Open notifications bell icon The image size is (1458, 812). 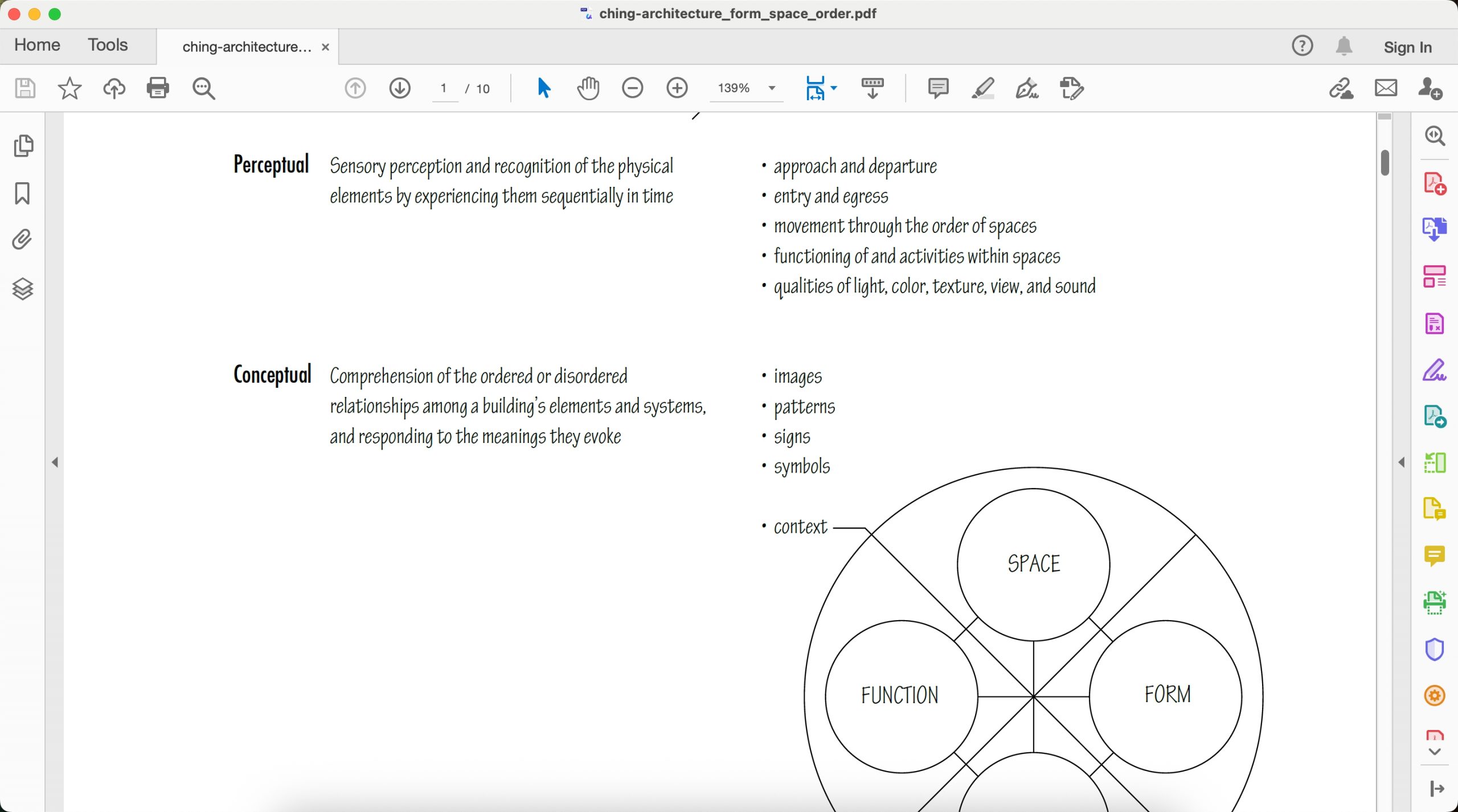[1344, 46]
